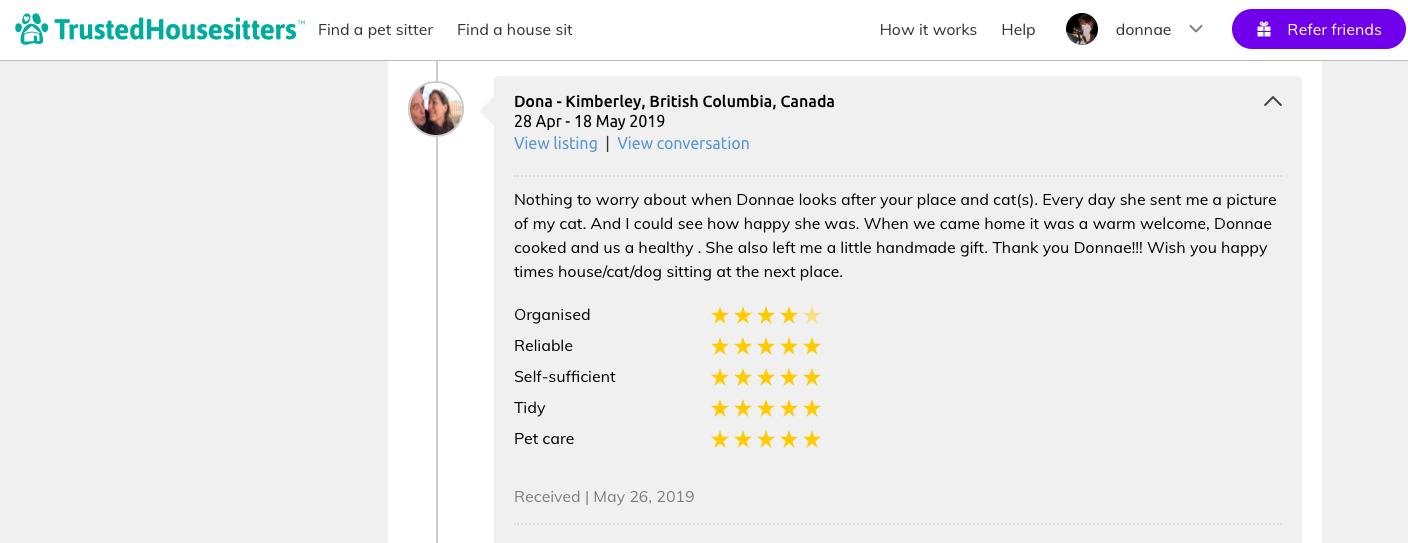Click donnae's profile avatar in header
1408x543 pixels.
[x=1082, y=29]
